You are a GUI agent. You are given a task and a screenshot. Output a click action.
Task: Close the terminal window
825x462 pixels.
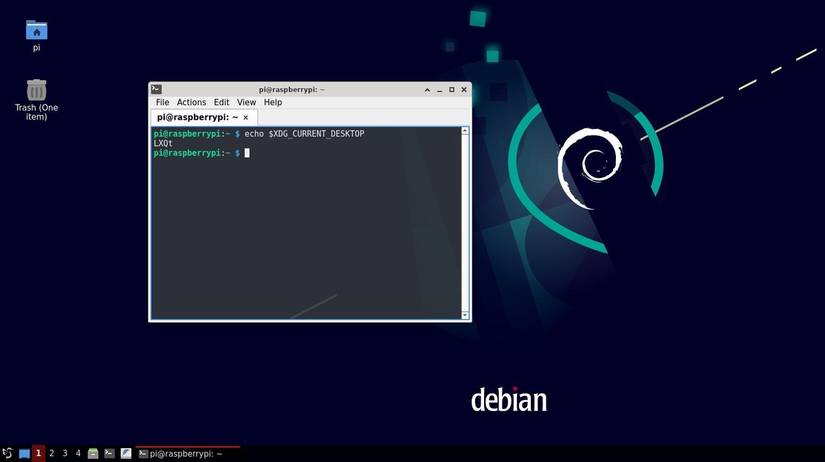click(464, 90)
